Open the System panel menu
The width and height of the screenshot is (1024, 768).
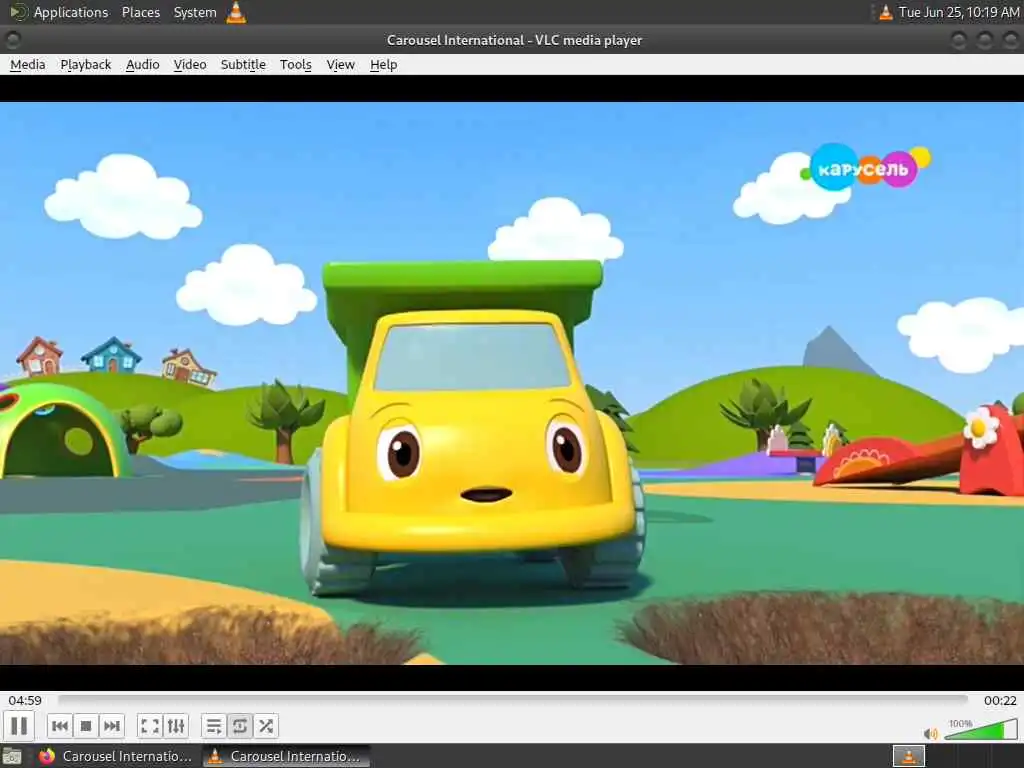(195, 12)
